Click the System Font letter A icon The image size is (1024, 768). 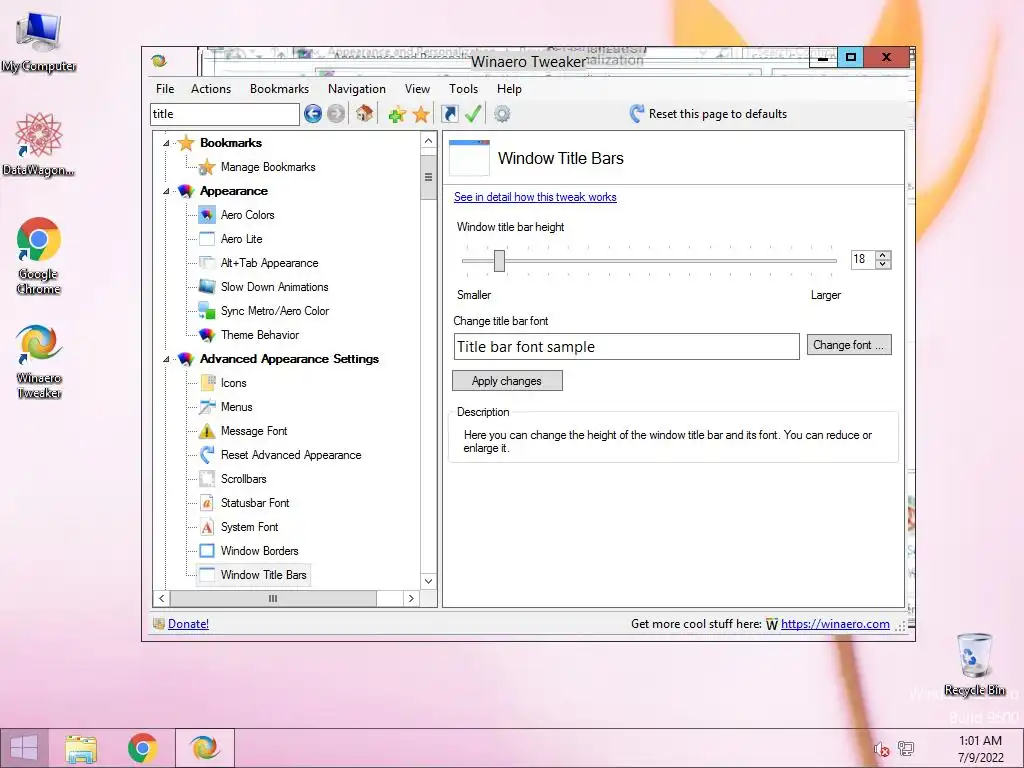207,527
